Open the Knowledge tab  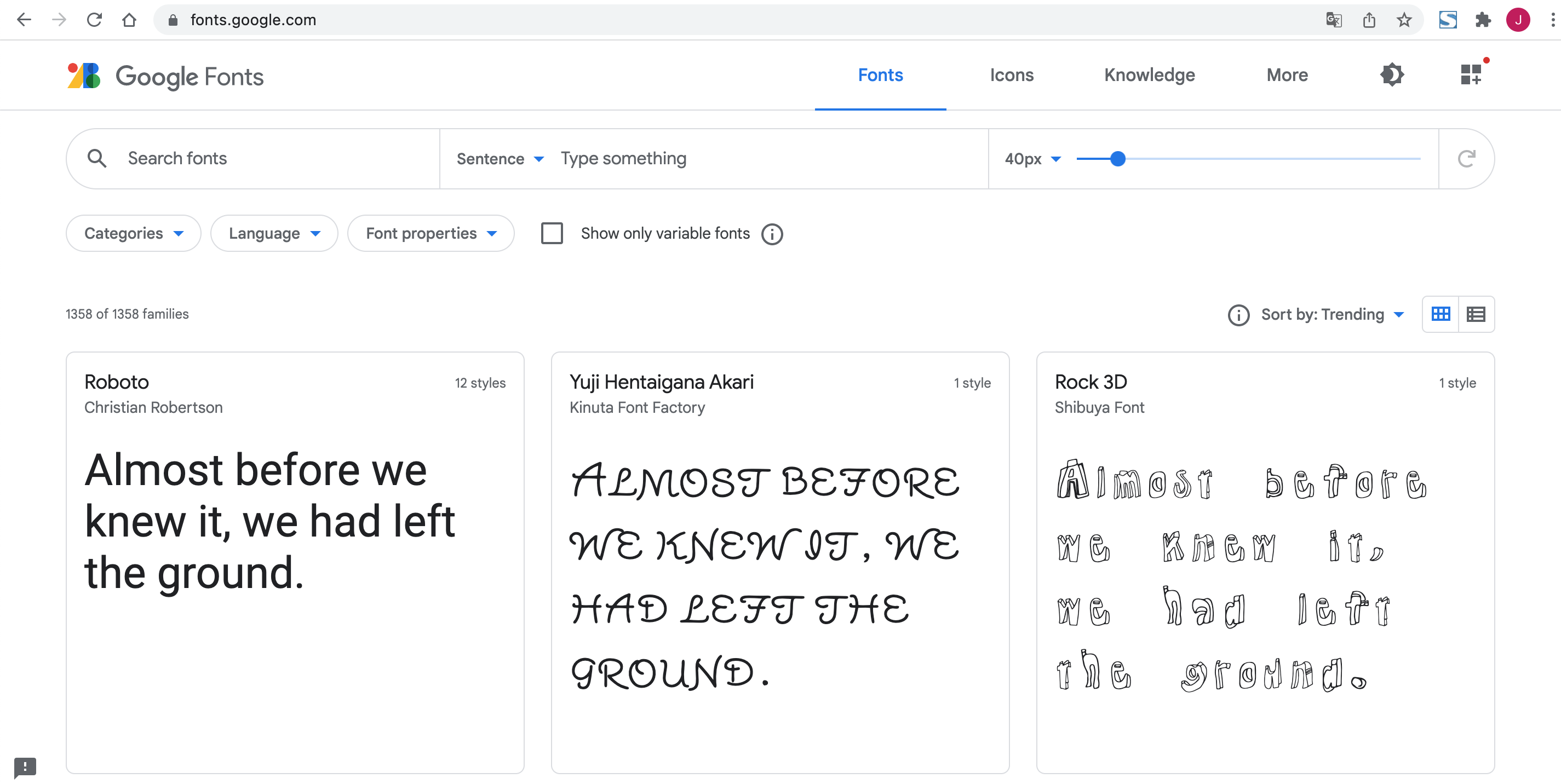[x=1149, y=75]
